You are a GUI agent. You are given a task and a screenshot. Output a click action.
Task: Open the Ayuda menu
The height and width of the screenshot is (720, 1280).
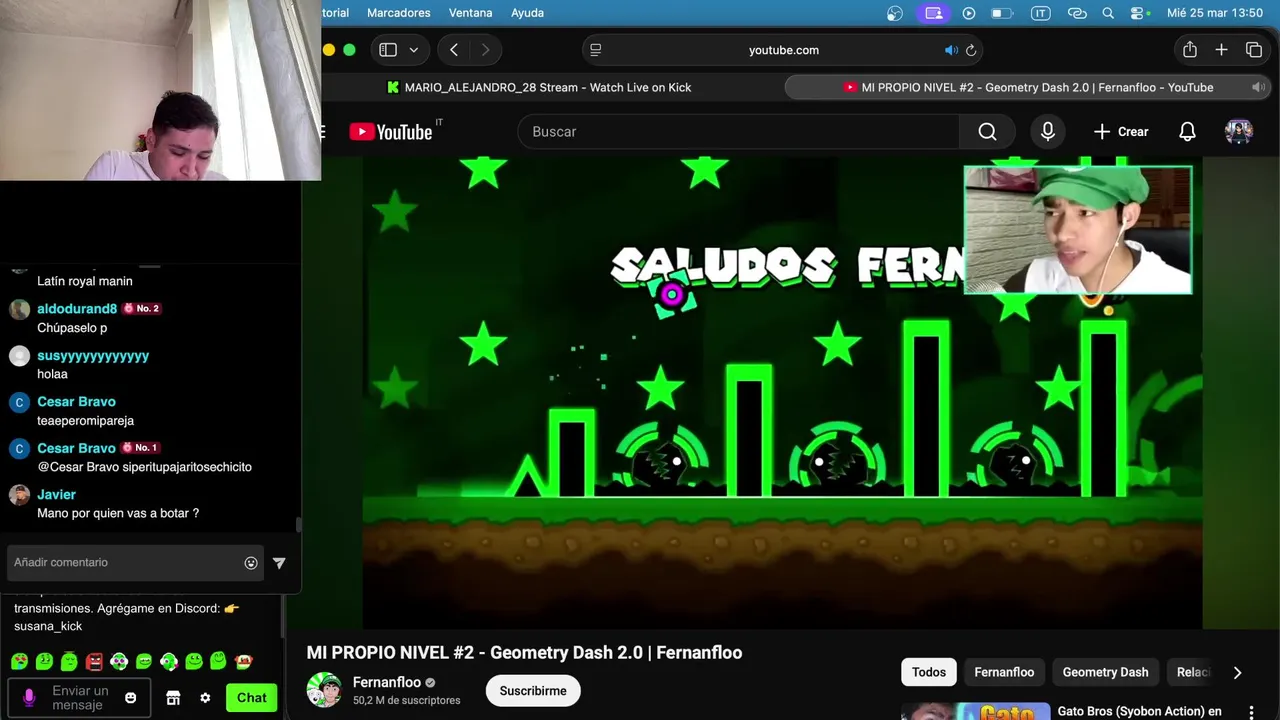click(x=528, y=13)
